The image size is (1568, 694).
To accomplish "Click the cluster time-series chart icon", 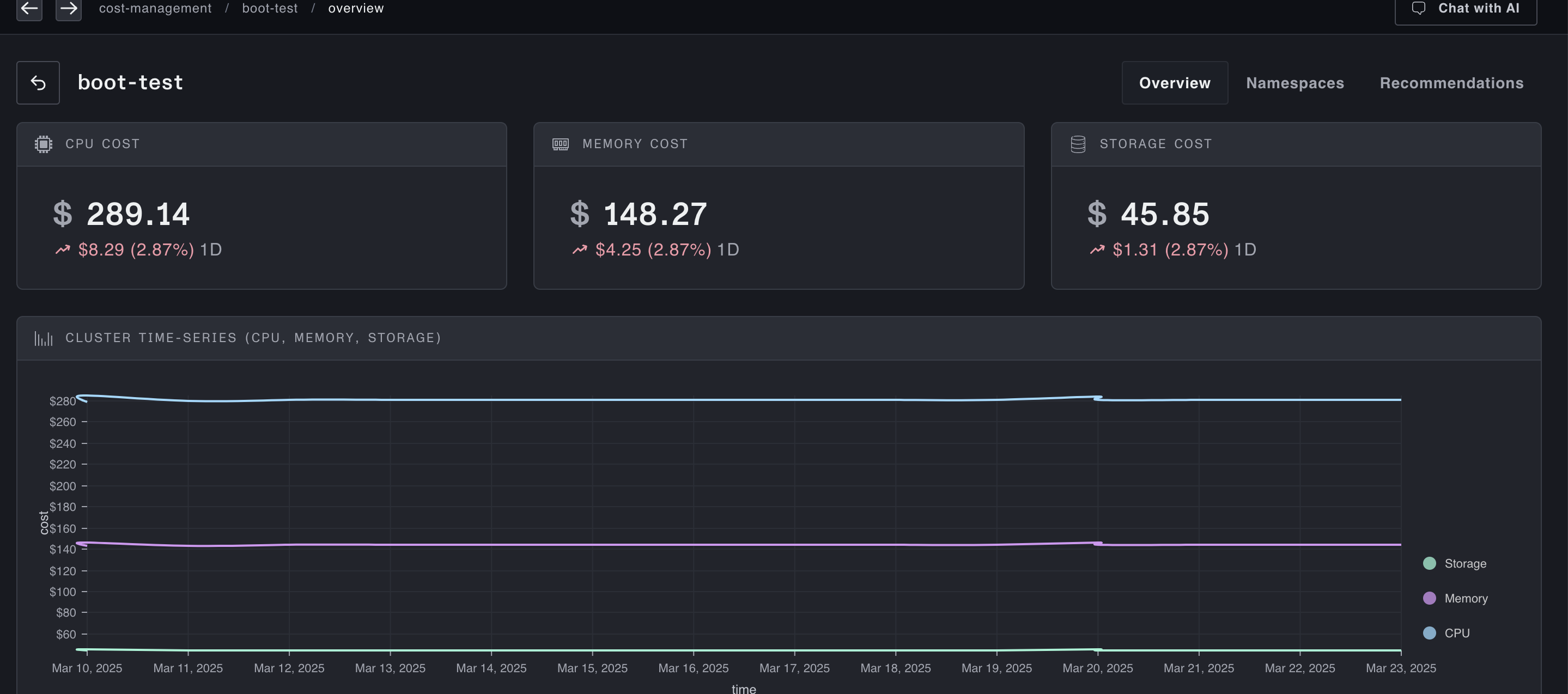I will tap(43, 338).
